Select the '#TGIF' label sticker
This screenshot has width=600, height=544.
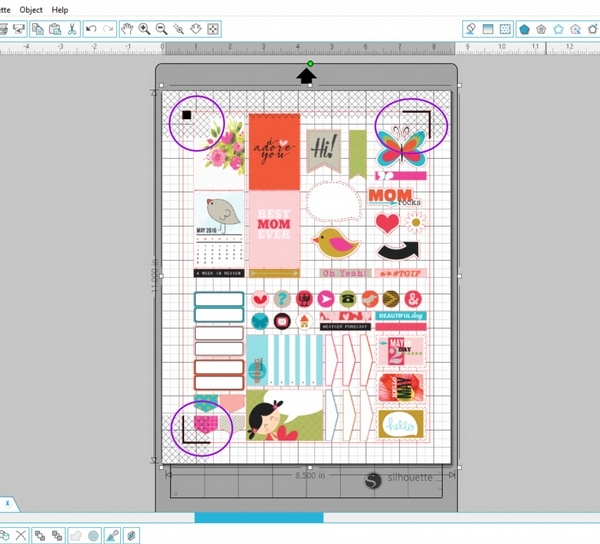401,273
